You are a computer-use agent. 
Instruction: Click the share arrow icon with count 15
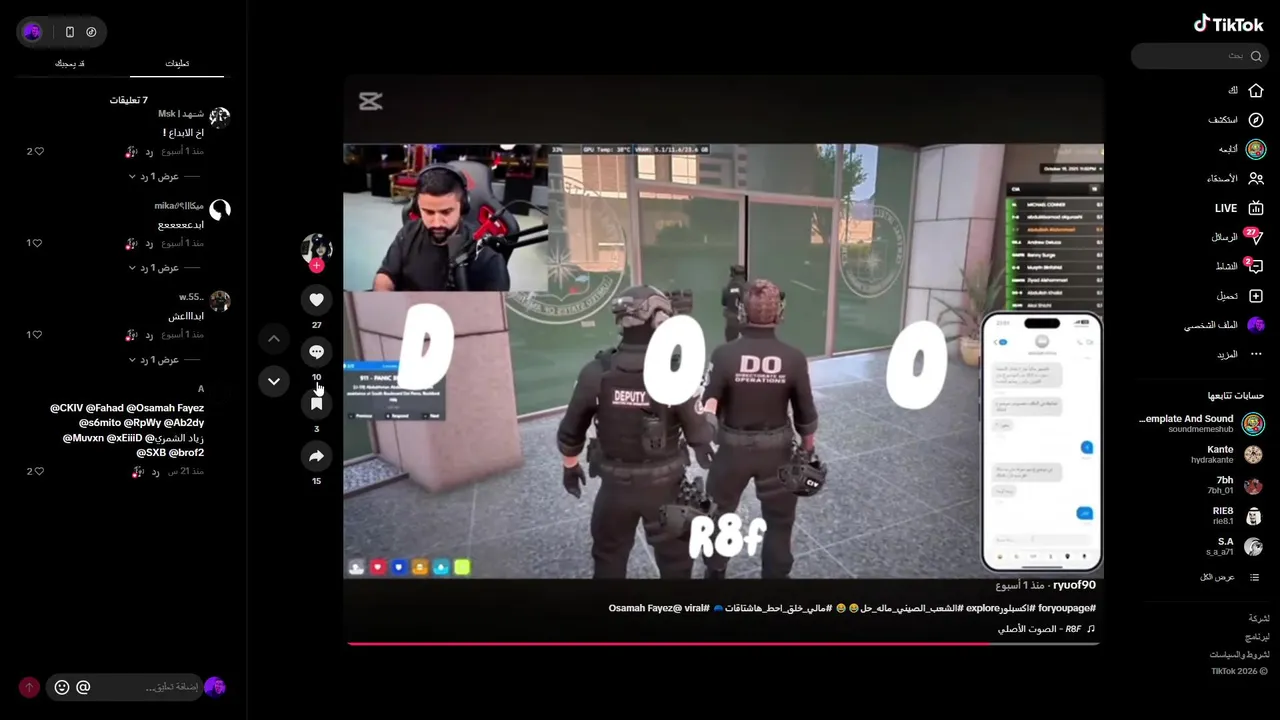click(317, 456)
